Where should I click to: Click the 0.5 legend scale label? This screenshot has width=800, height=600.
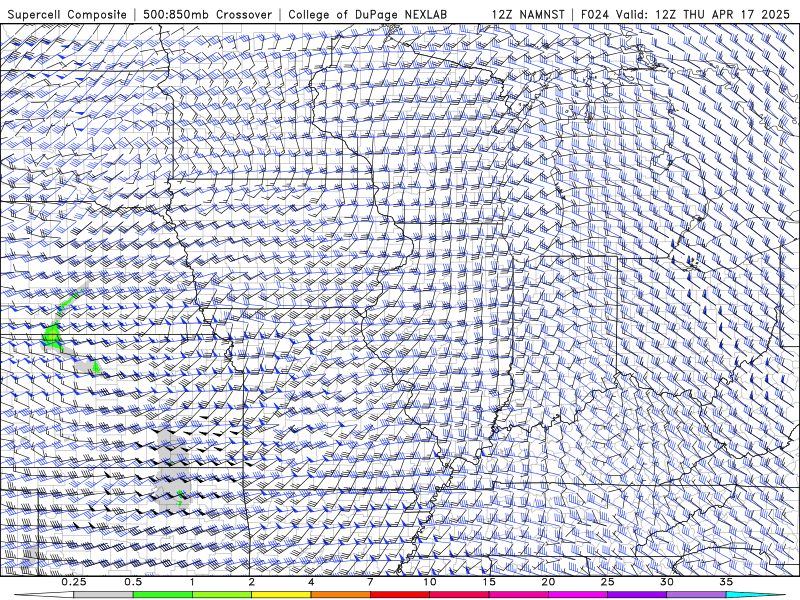(133, 582)
